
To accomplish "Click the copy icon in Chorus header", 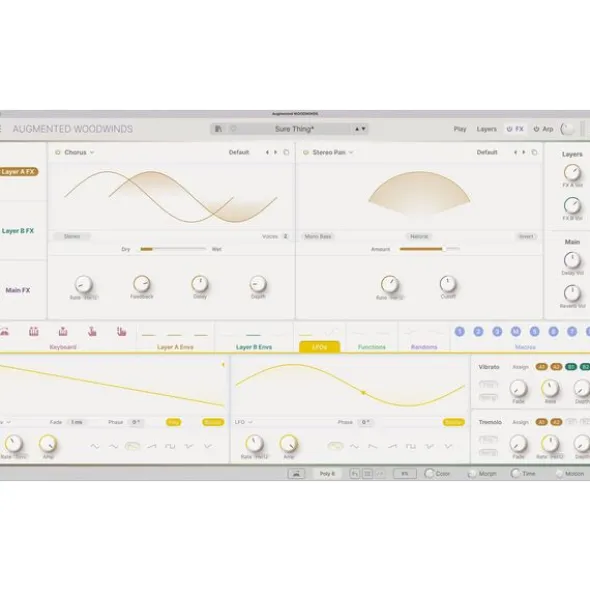I will [286, 152].
